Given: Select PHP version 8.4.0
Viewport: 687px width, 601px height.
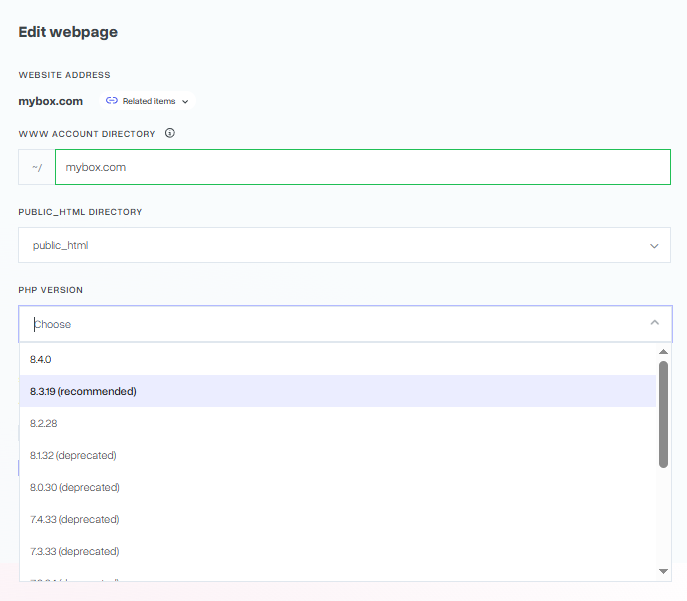Looking at the screenshot, I should click(337, 359).
